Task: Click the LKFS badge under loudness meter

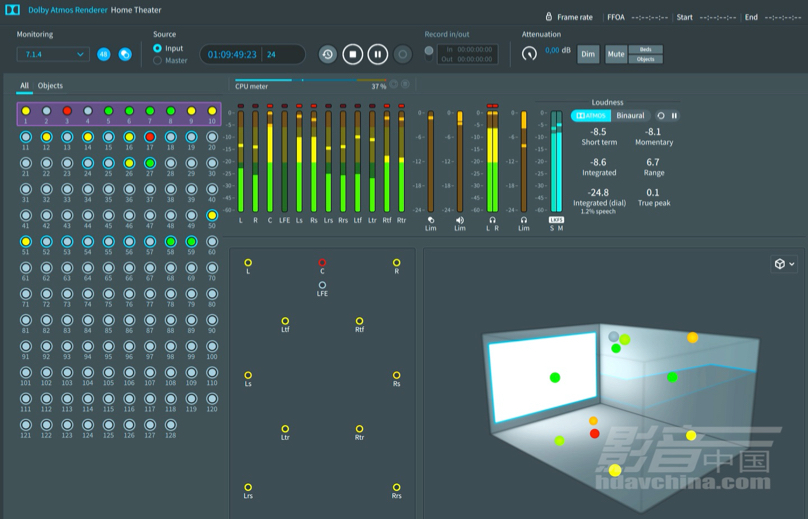Action: 556,220
